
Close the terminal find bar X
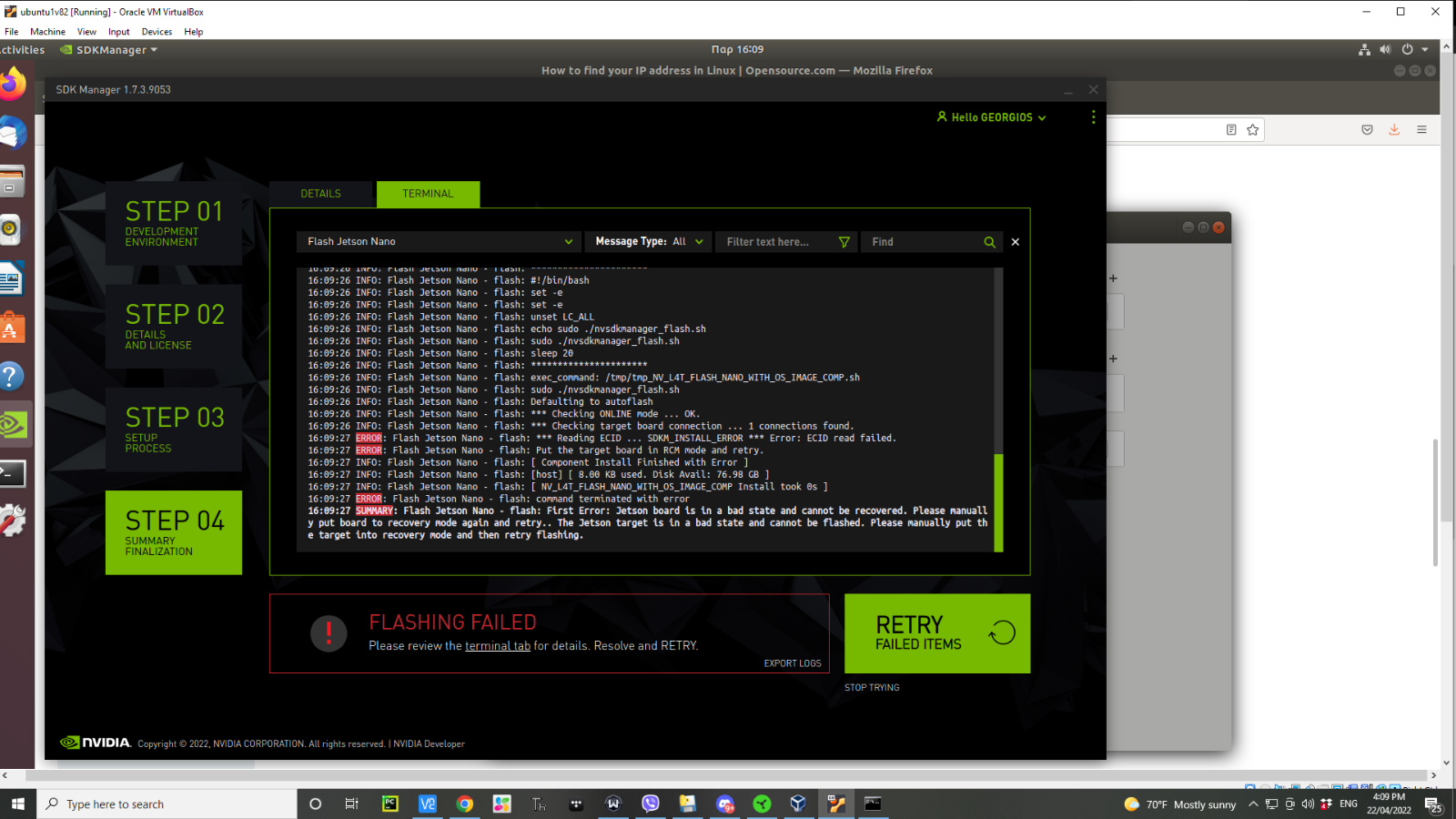1016,242
